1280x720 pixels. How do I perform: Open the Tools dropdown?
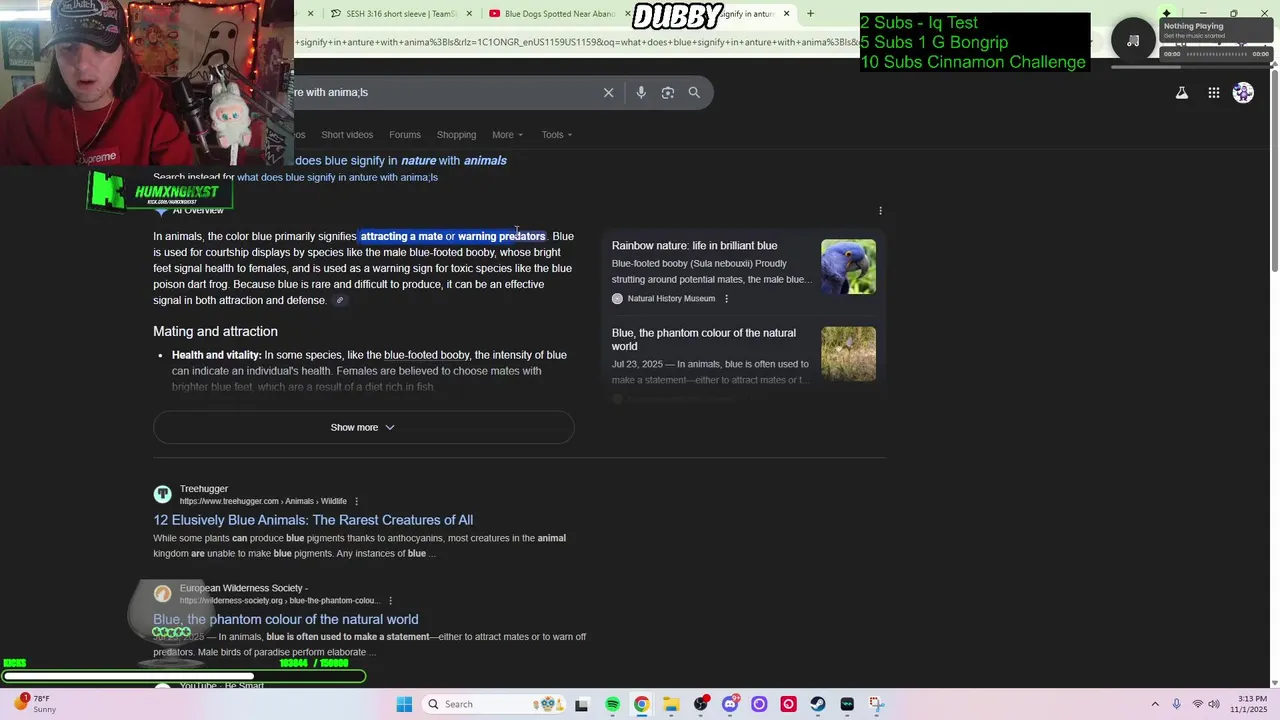click(557, 135)
